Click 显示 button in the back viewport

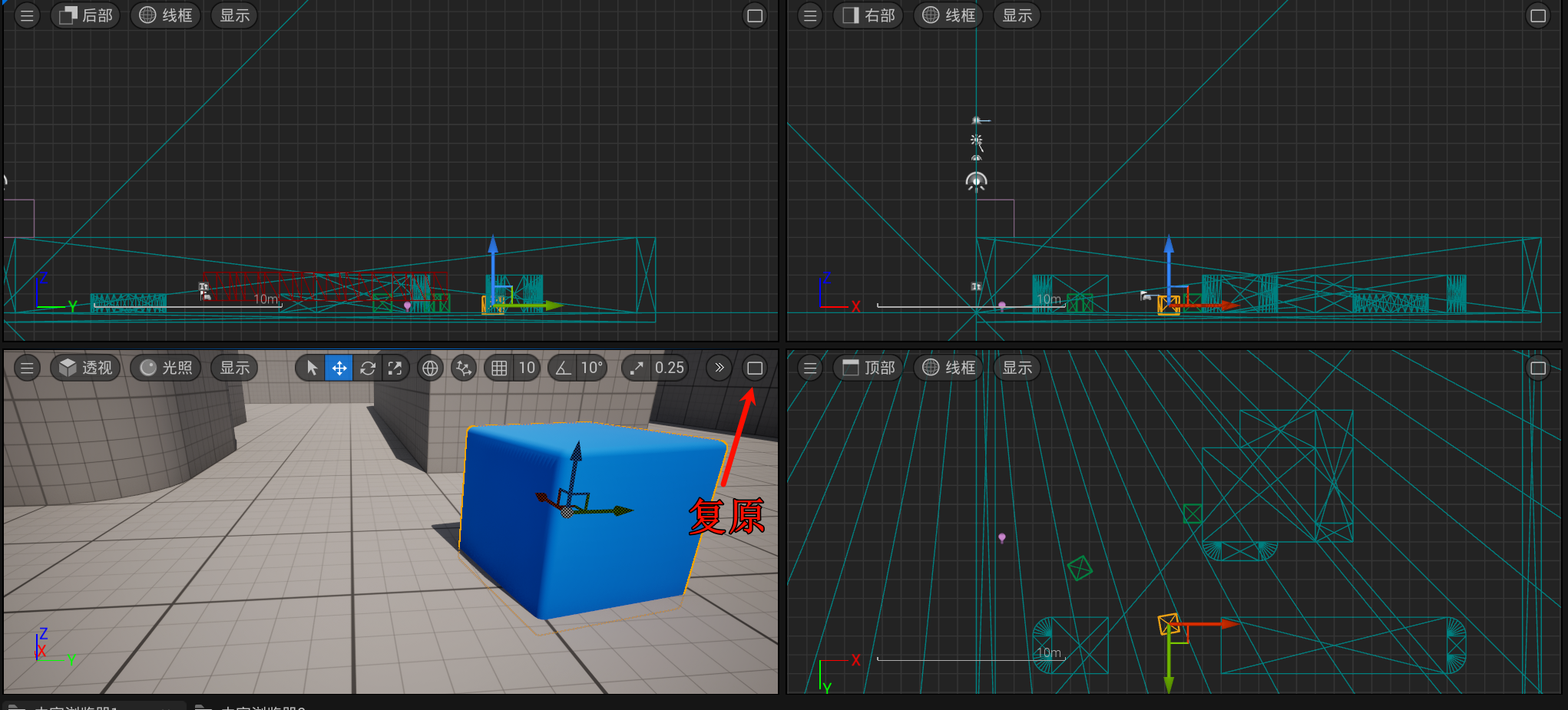(x=234, y=15)
